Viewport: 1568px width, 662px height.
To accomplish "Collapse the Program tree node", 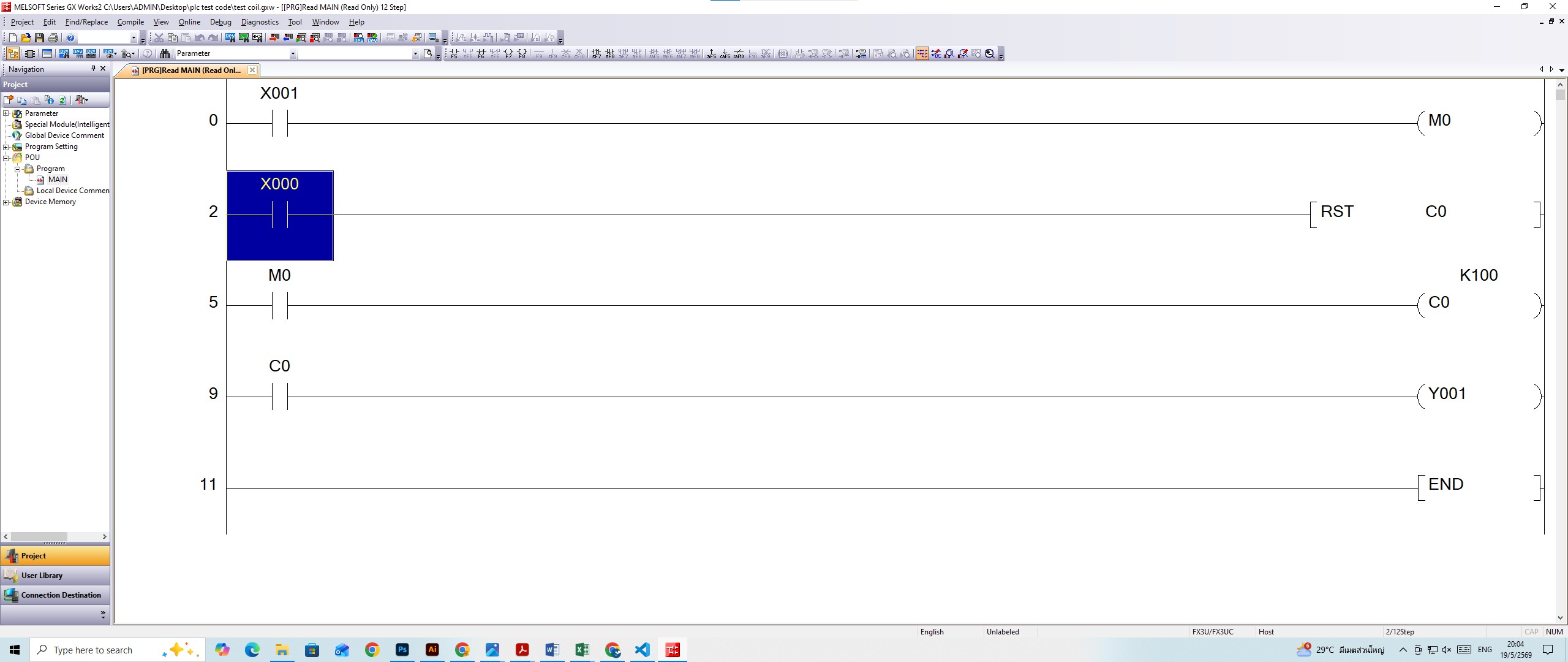I will tap(18, 169).
